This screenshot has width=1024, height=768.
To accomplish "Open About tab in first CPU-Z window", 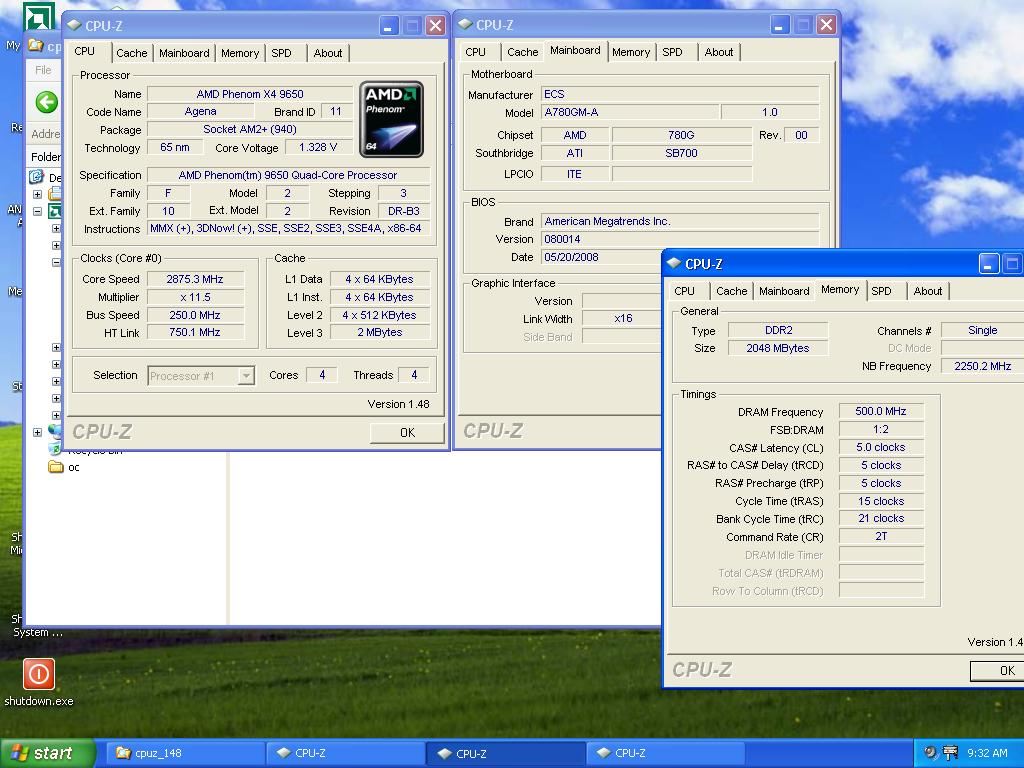I will (327, 54).
